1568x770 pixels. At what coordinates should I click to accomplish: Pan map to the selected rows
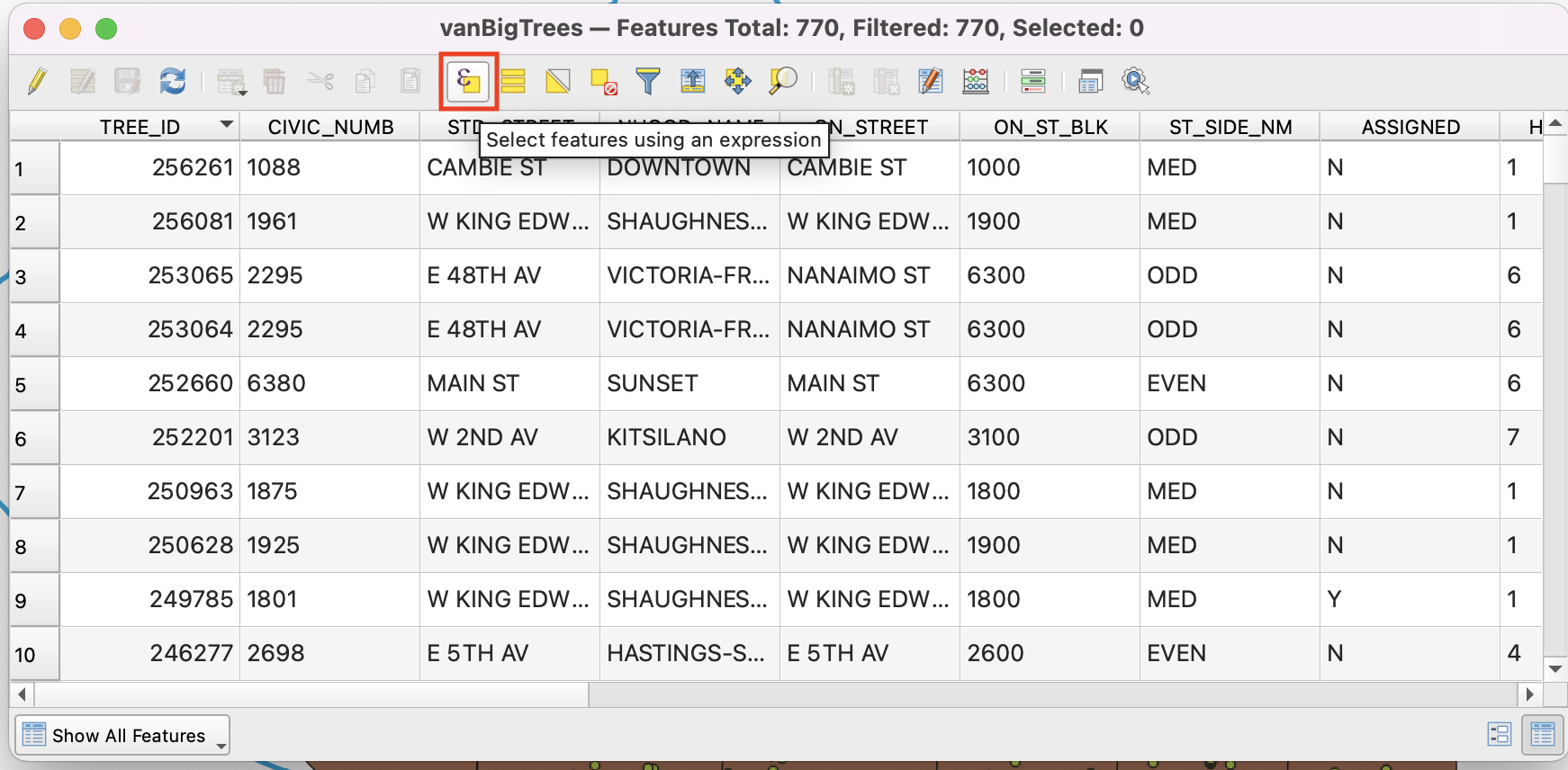tap(737, 82)
